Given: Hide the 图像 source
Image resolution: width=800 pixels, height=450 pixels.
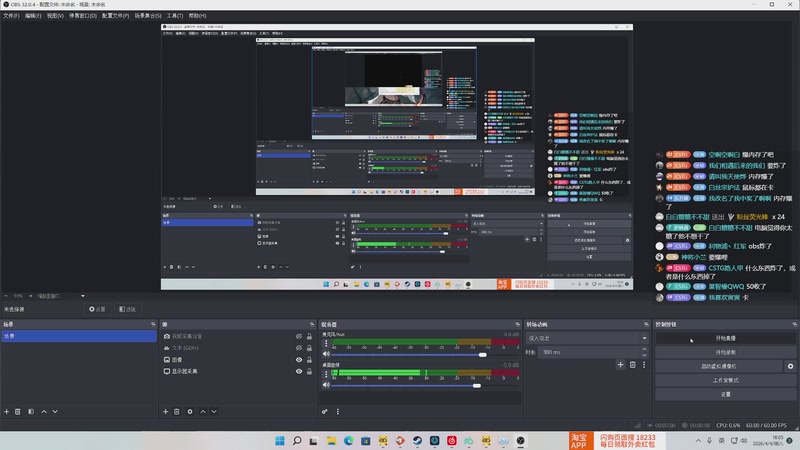Looking at the screenshot, I should click(299, 360).
